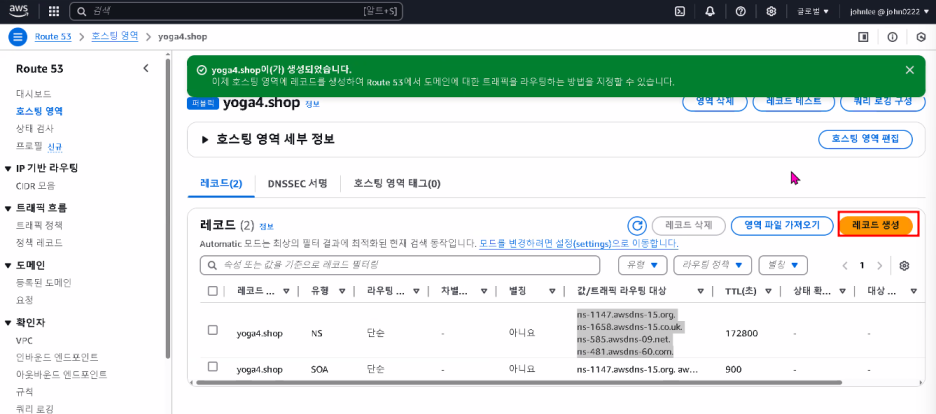936x414 pixels.
Task: Collapse the Route 53 sidebar chevron
Action: (146, 69)
